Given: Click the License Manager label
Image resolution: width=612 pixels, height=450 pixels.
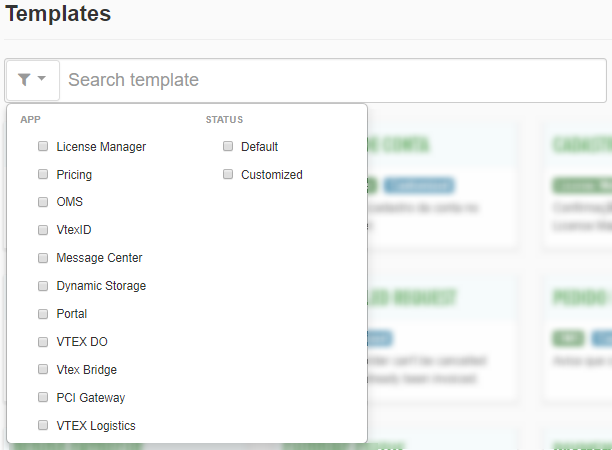Looking at the screenshot, I should (x=101, y=147).
